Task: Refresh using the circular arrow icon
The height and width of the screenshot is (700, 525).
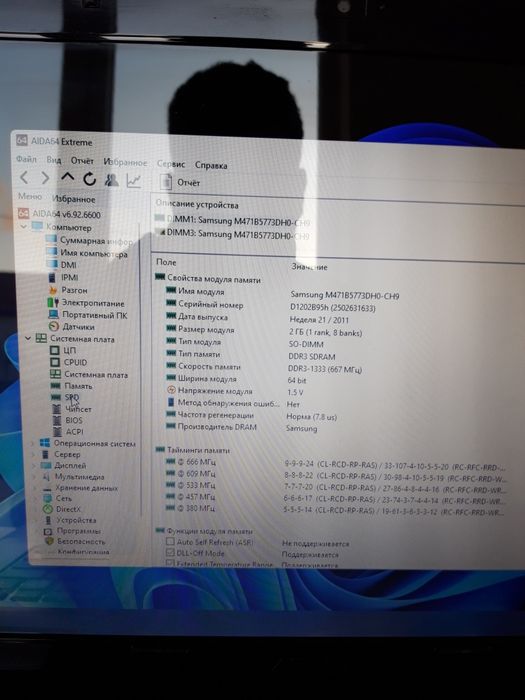Action: coord(89,179)
